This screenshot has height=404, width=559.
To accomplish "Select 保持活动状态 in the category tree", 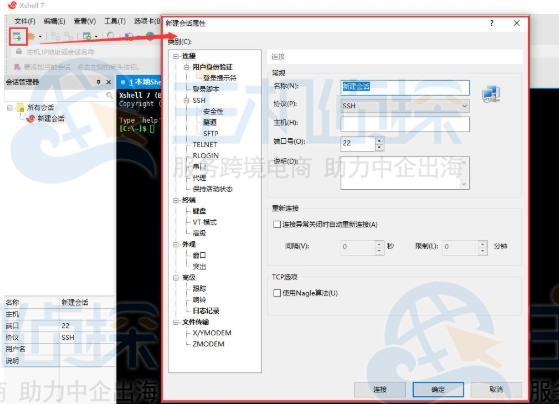I will pos(212,189).
